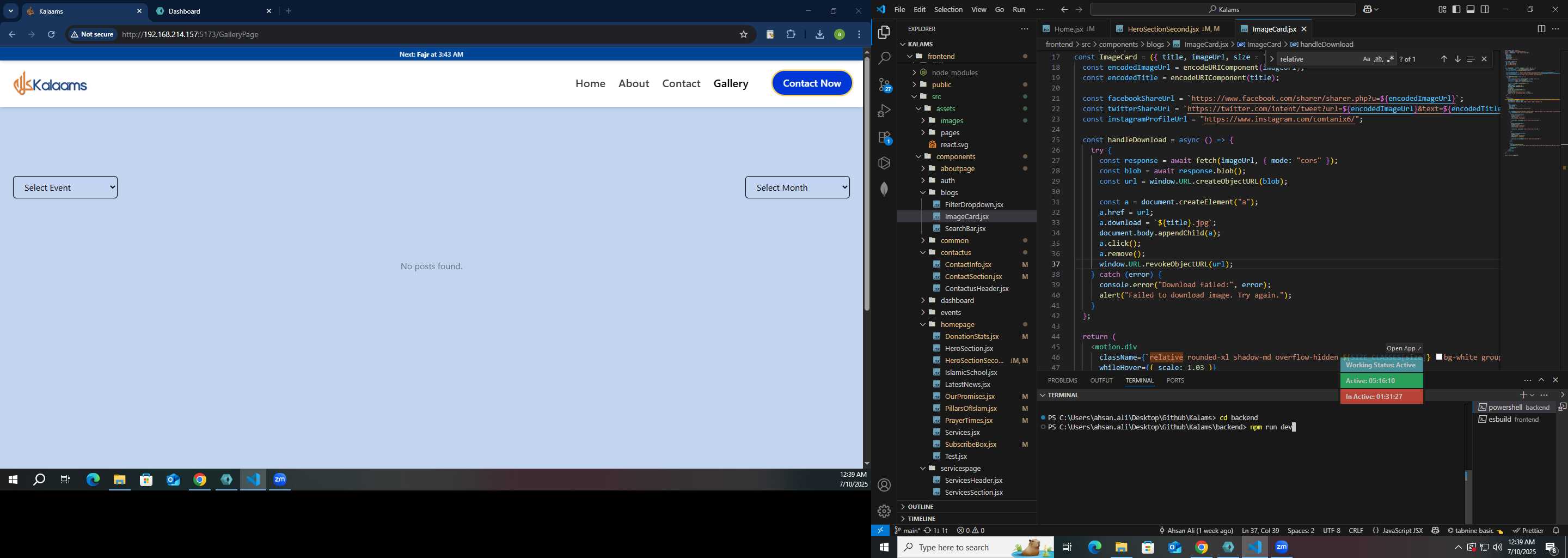This screenshot has width=1568, height=558.
Task: Expand the OUTLINE section in Explorer
Action: coord(920,507)
